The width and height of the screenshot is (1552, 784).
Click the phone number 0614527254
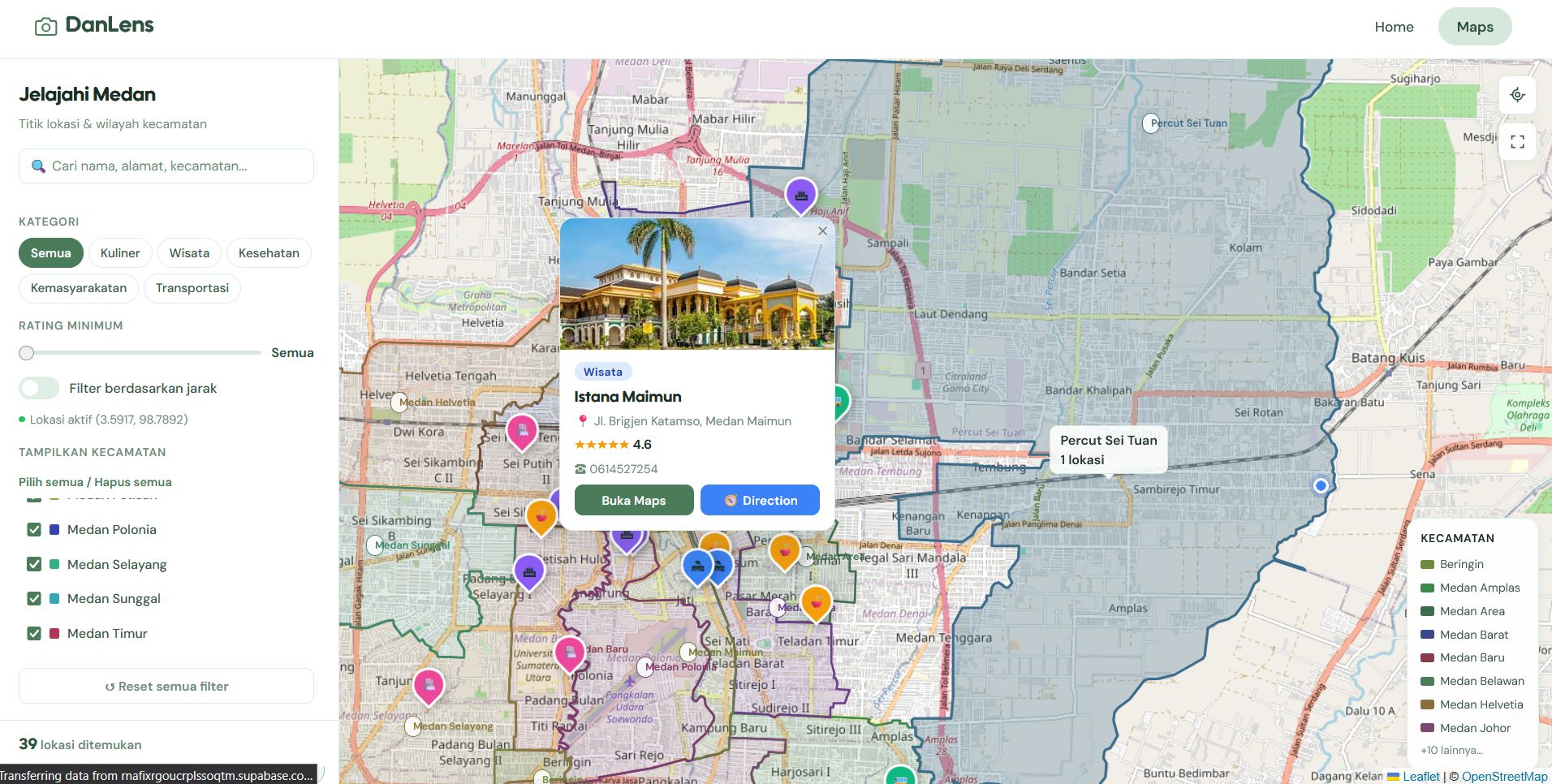[x=623, y=469]
